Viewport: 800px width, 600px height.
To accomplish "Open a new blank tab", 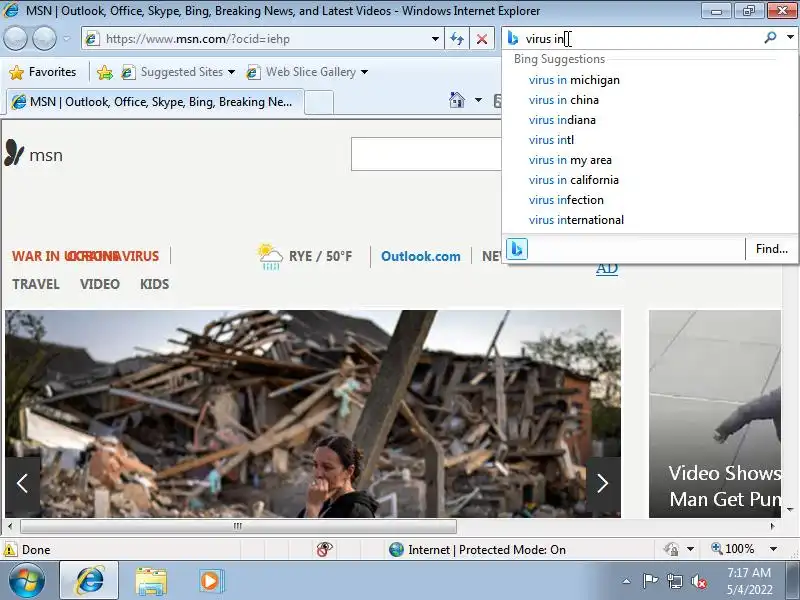I will (319, 102).
